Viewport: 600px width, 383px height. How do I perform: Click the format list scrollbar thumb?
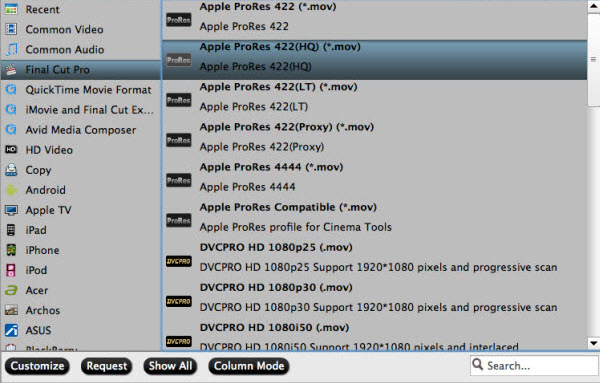593,59
